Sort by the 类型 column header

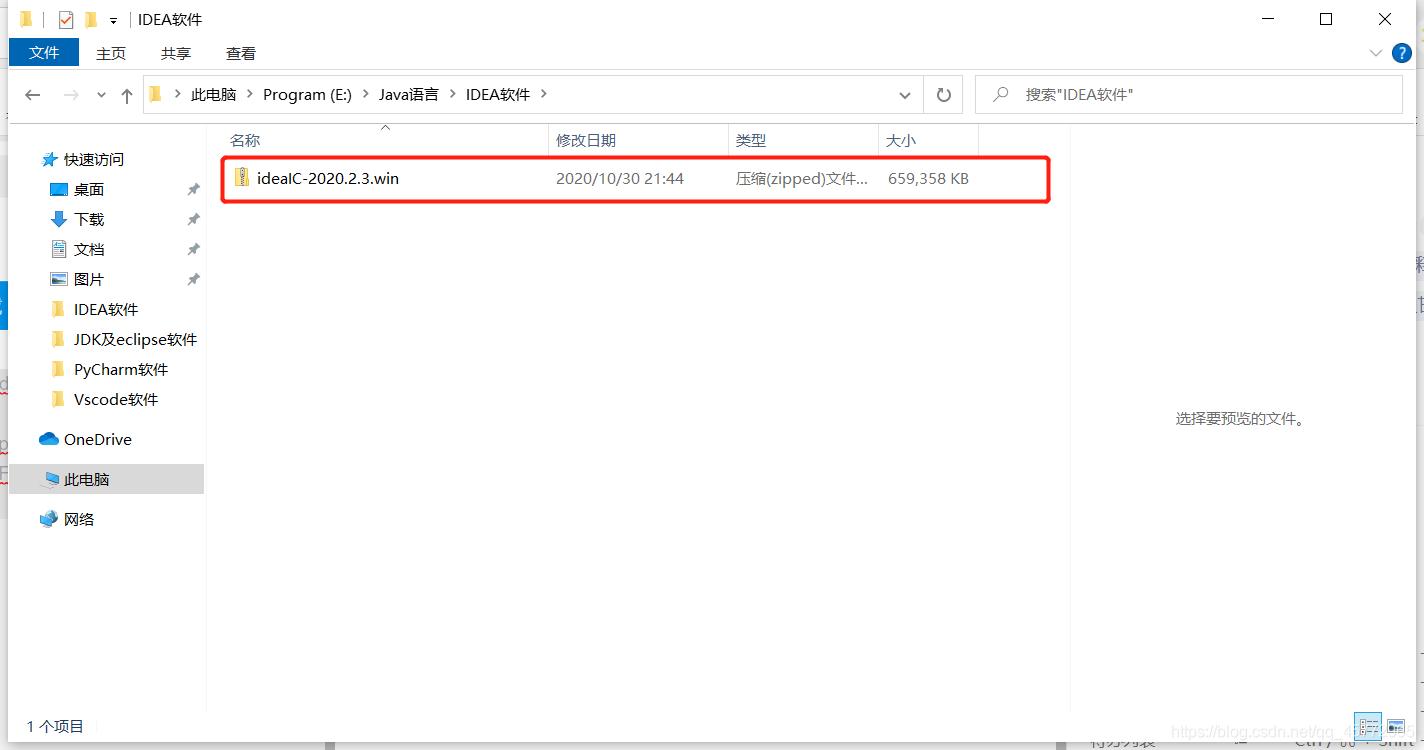pyautogui.click(x=803, y=141)
